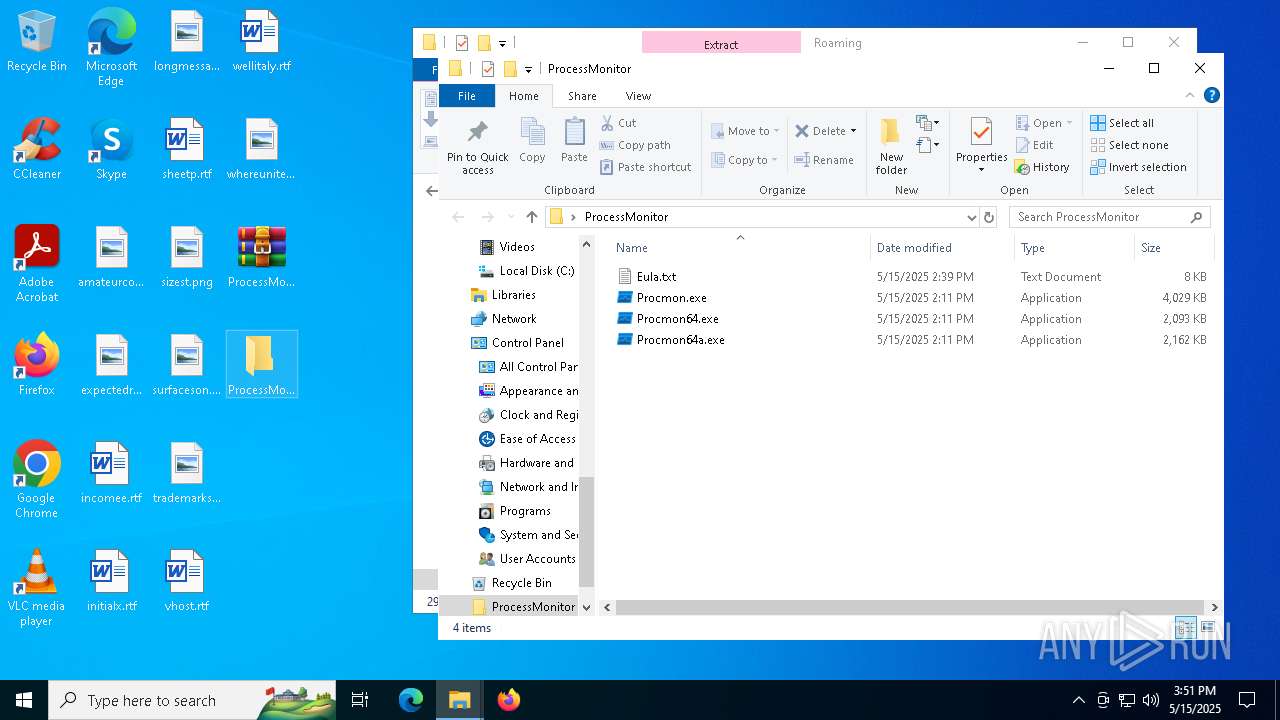Open the recent locations dropdown arrow
This screenshot has height=720, width=1280.
point(511,217)
